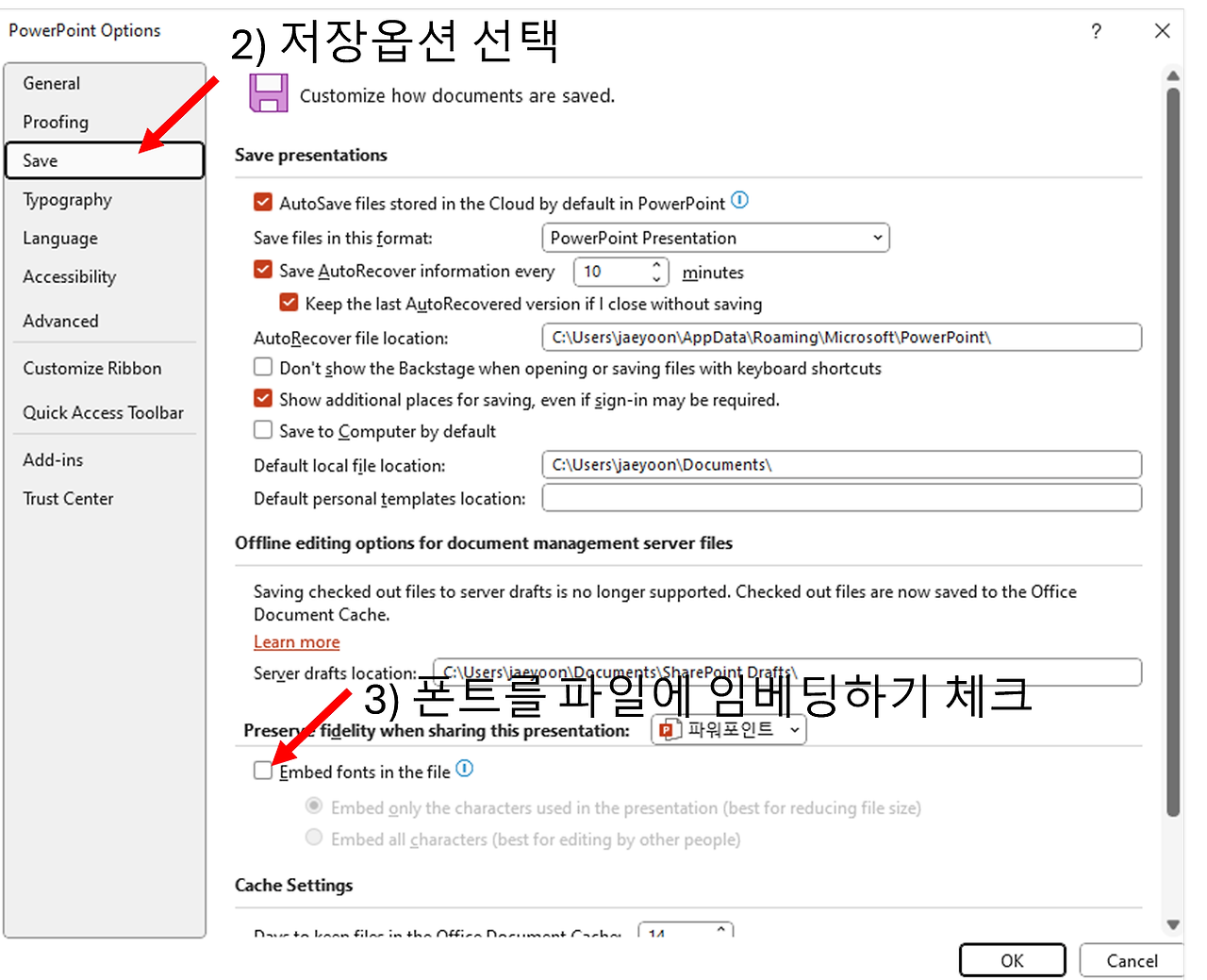
Task: Click the vertical scrollbar thumb
Action: tap(1173, 453)
